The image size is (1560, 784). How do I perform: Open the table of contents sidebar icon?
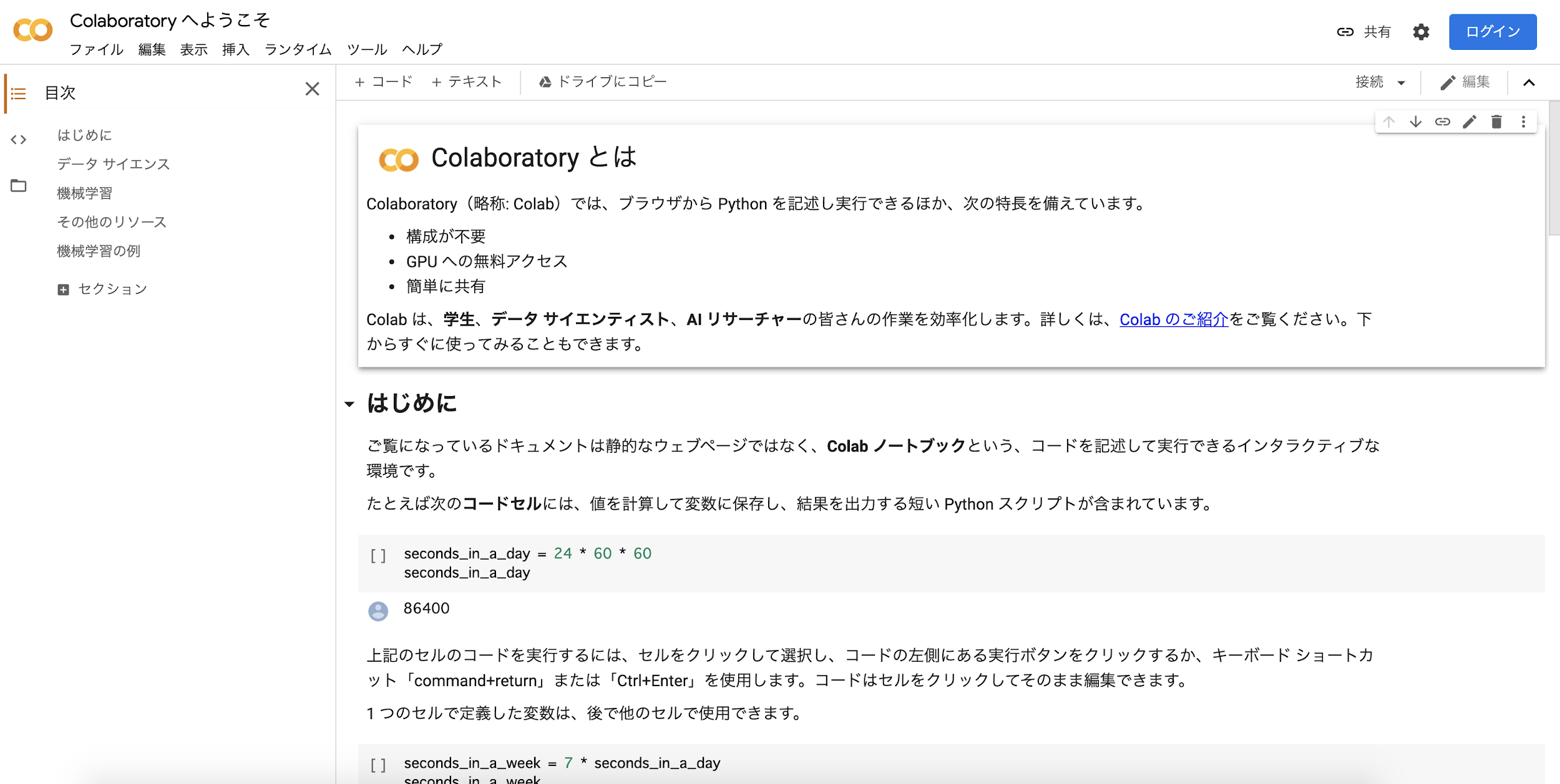point(19,94)
